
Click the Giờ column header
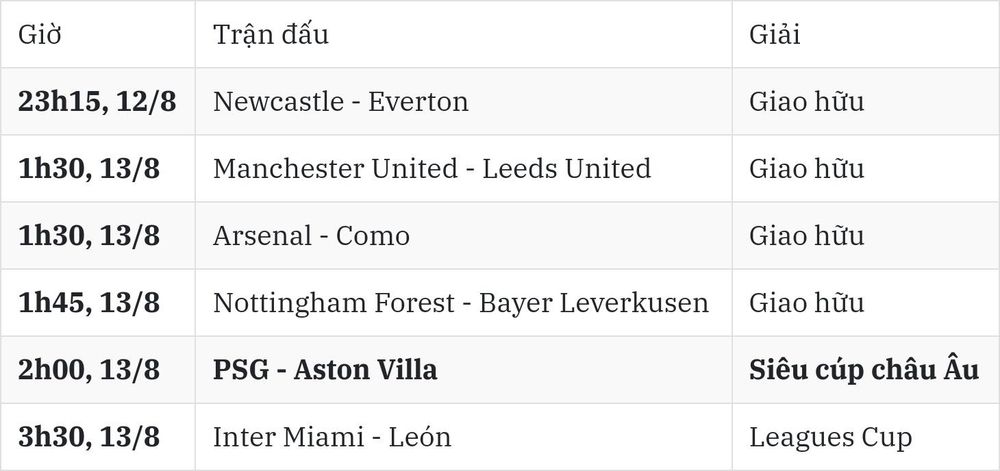click(40, 34)
